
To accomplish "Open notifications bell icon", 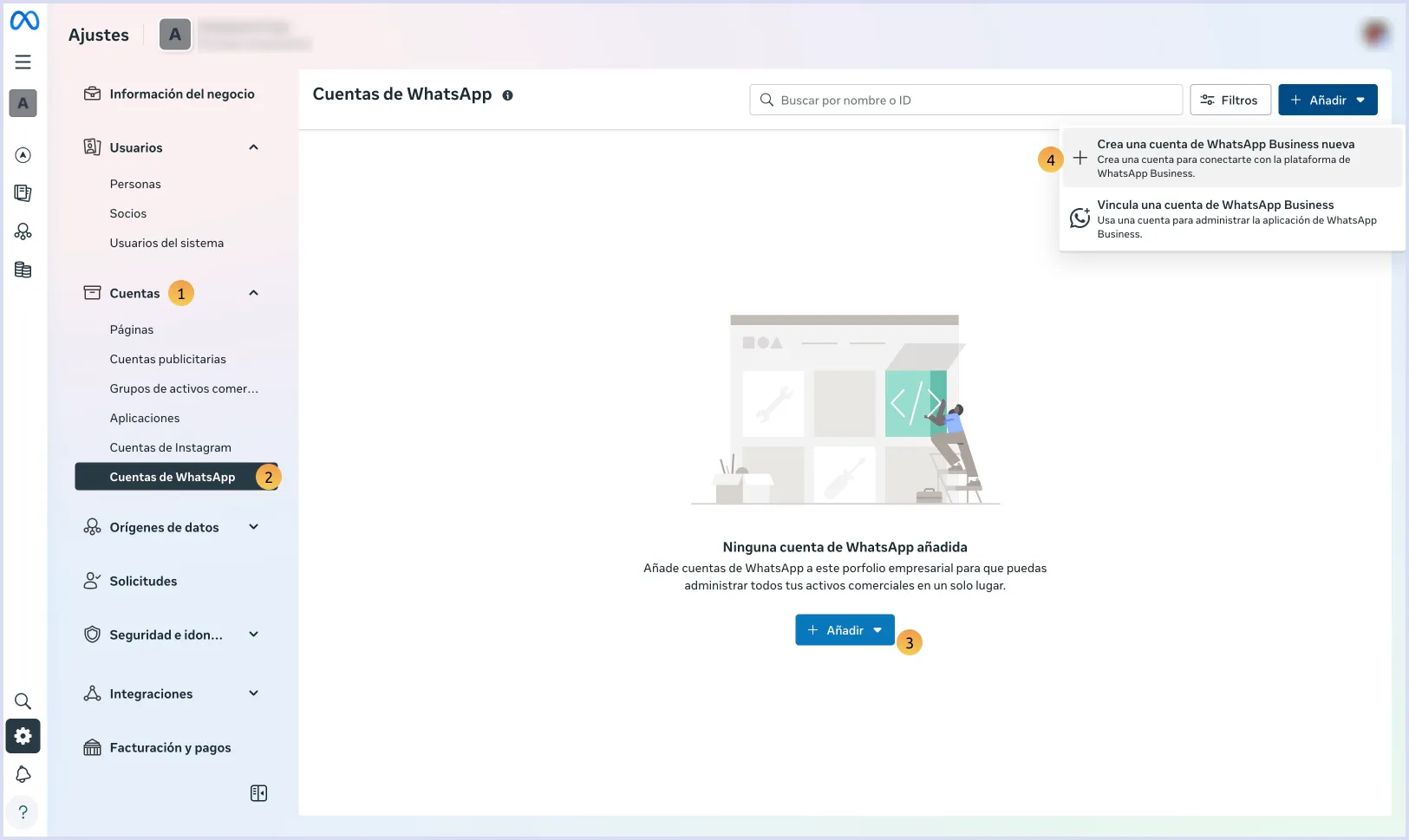I will pyautogui.click(x=23, y=774).
